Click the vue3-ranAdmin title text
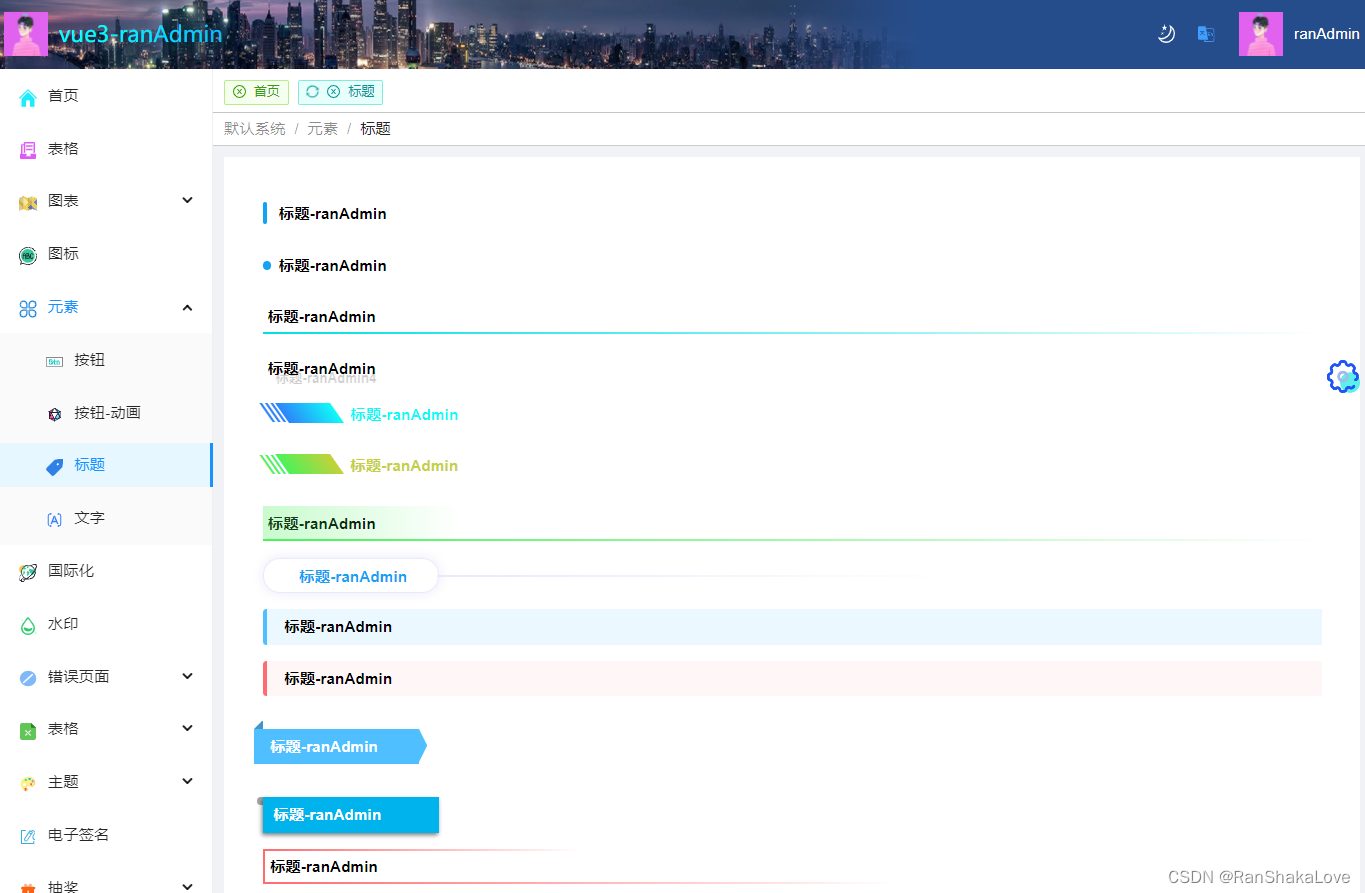This screenshot has height=893, width=1365. click(x=140, y=34)
